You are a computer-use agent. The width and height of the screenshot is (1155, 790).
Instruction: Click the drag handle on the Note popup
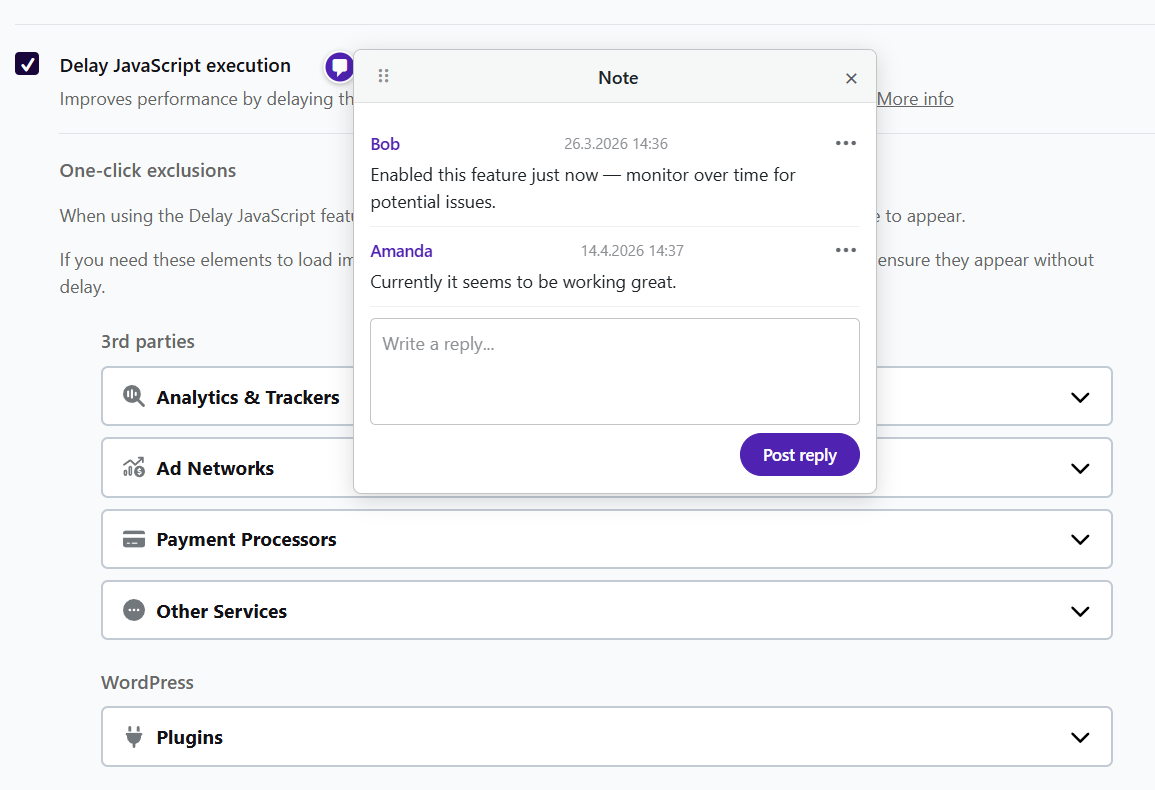click(383, 75)
